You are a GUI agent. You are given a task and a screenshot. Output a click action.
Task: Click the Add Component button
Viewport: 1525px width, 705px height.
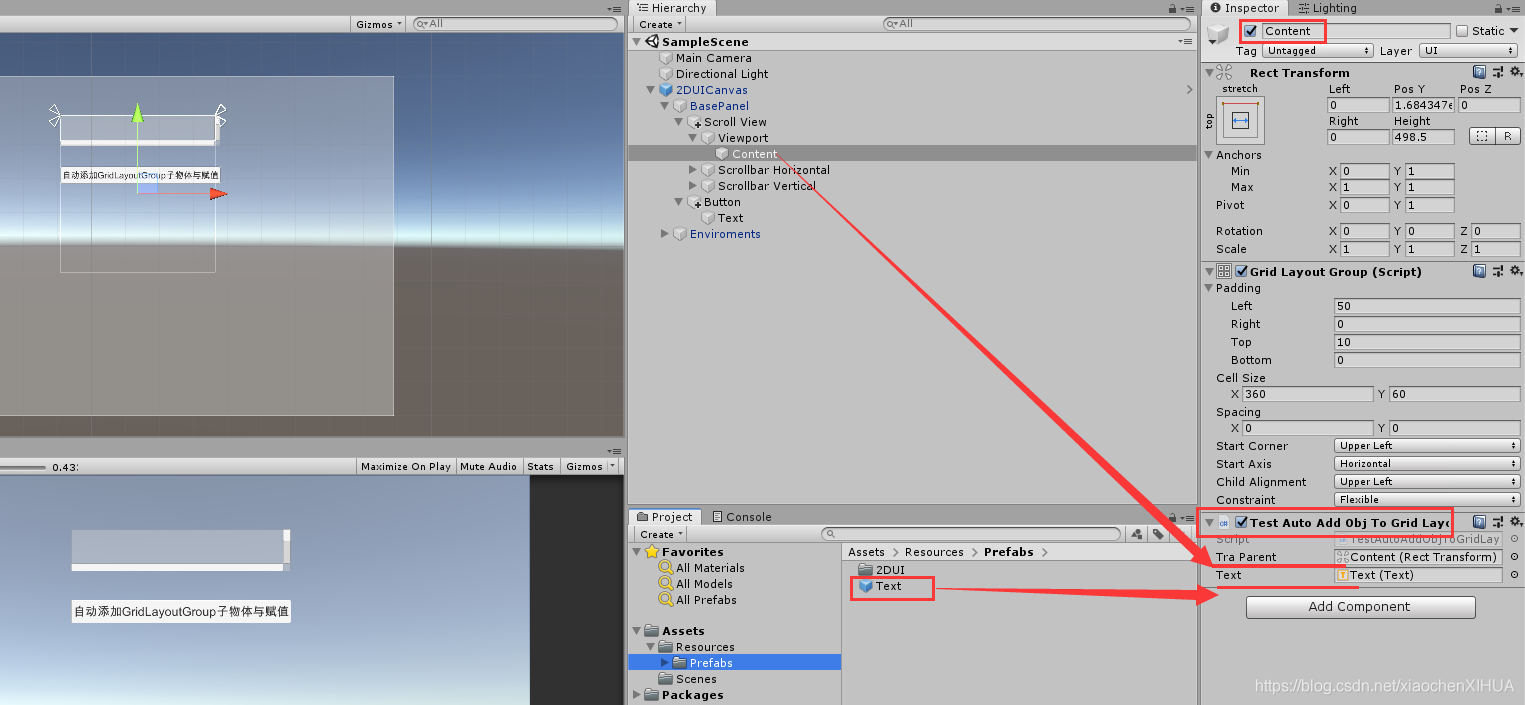pyautogui.click(x=1360, y=607)
